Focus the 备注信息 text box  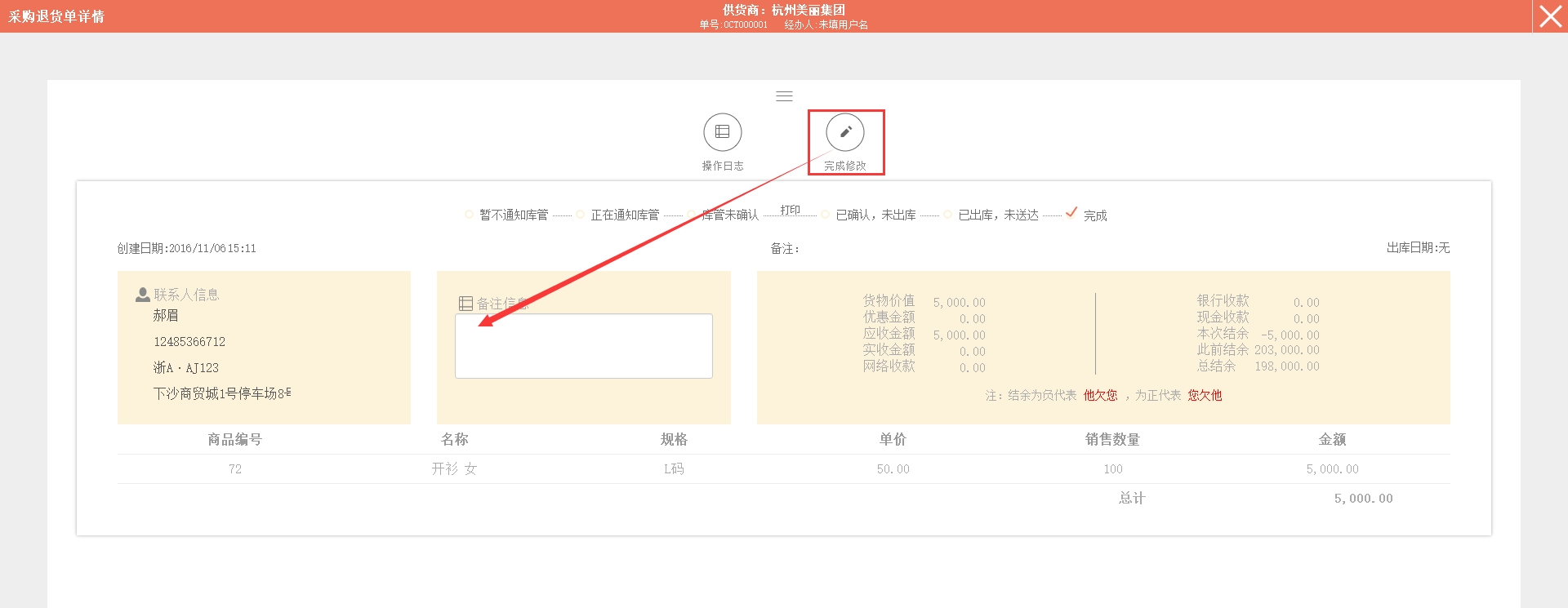click(583, 346)
